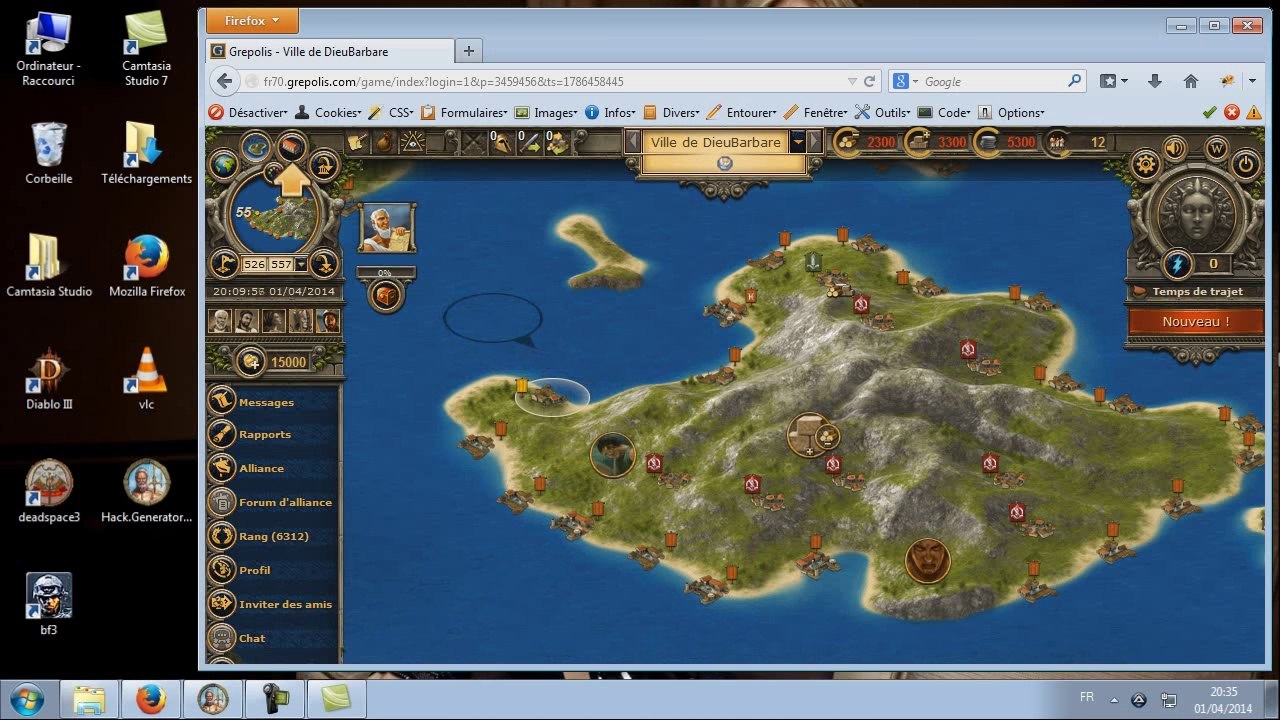1280x720 pixels.
Task: Click the lightning bolt favor icon
Action: (1177, 264)
